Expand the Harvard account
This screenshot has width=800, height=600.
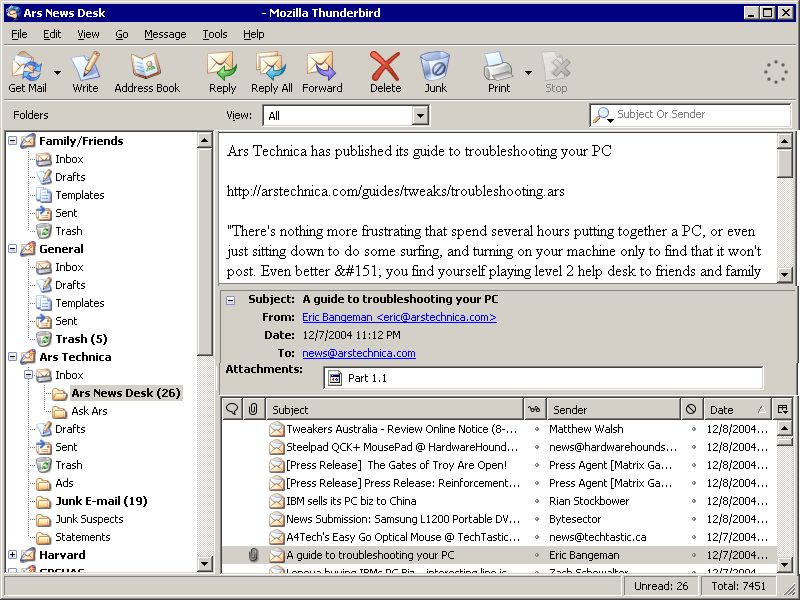13,554
